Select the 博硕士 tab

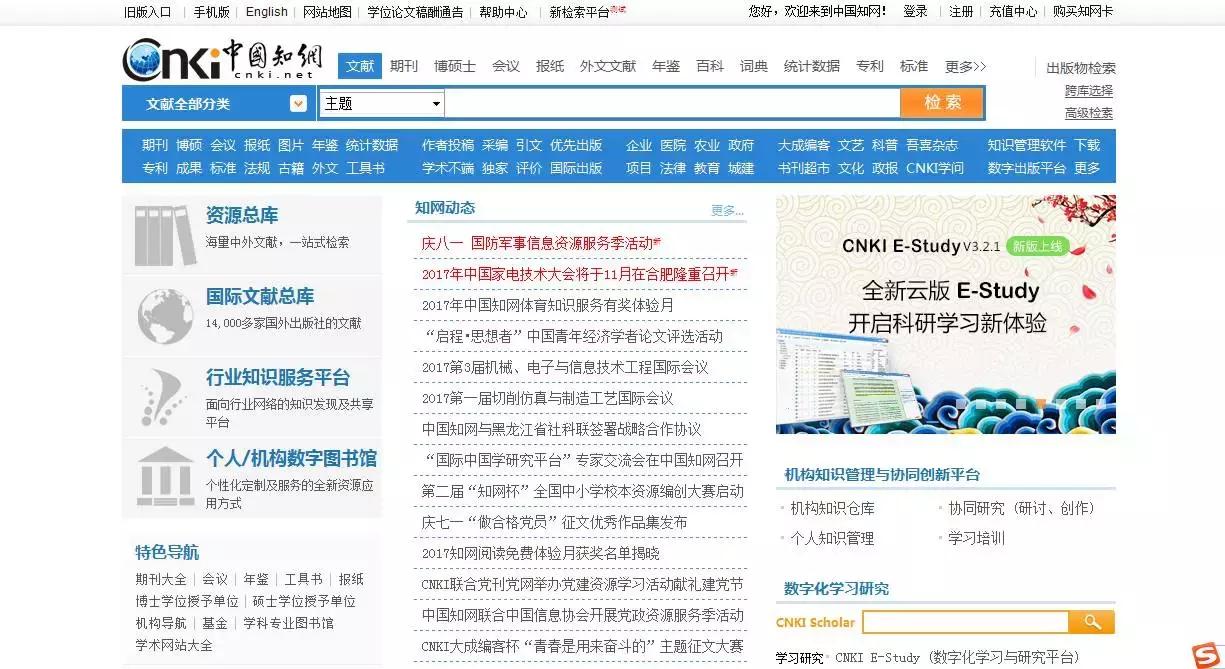(455, 66)
